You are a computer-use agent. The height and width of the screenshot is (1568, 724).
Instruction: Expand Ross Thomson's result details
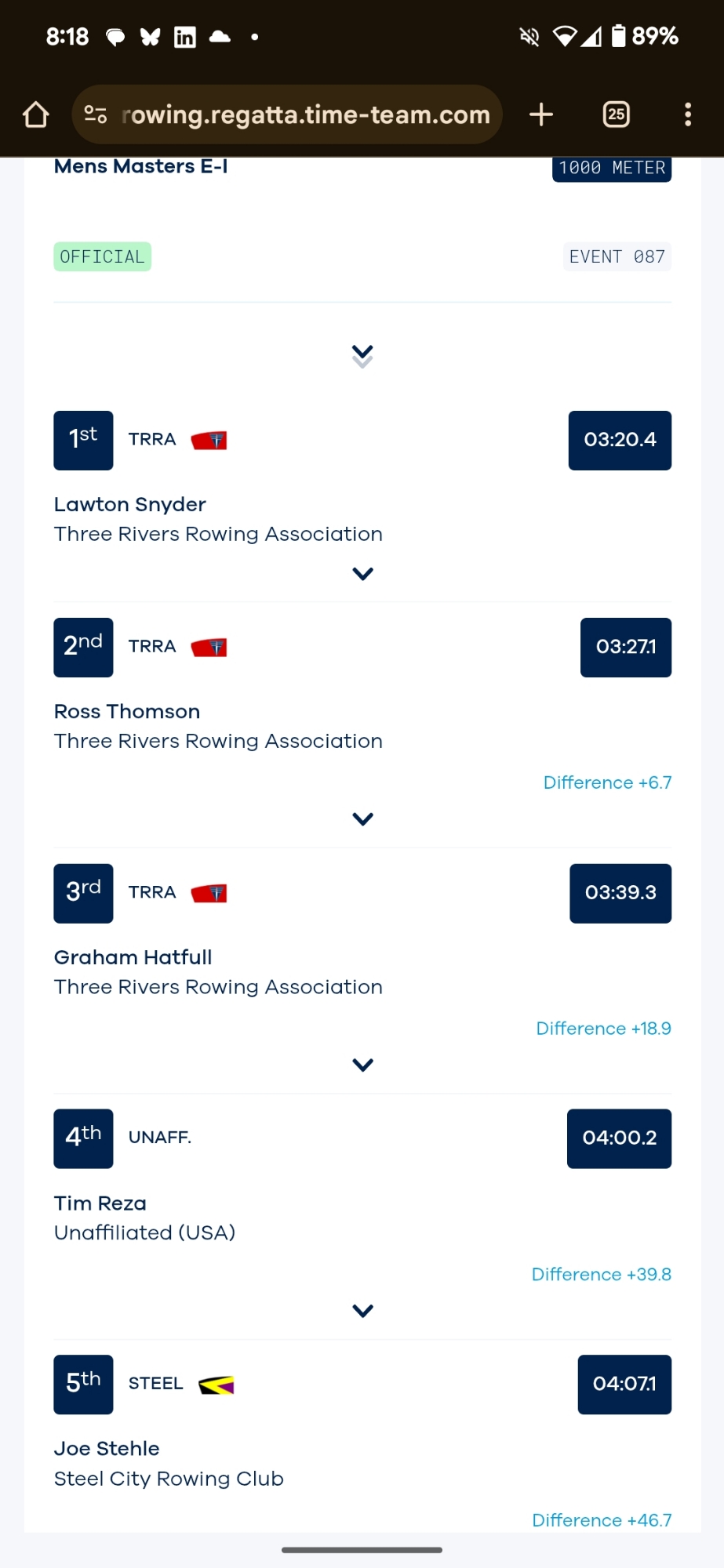(x=362, y=819)
